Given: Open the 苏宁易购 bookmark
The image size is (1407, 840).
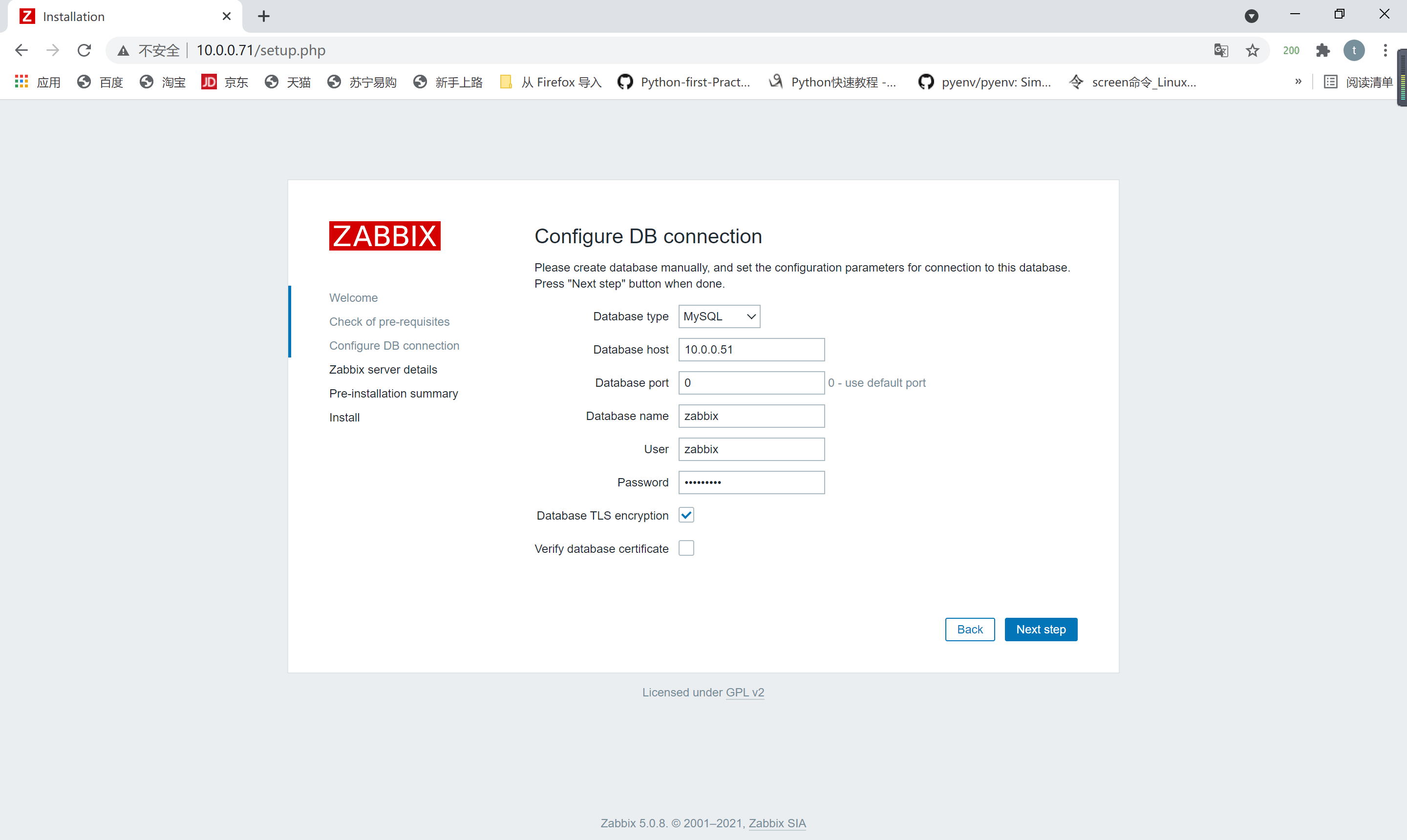Looking at the screenshot, I should click(362, 82).
